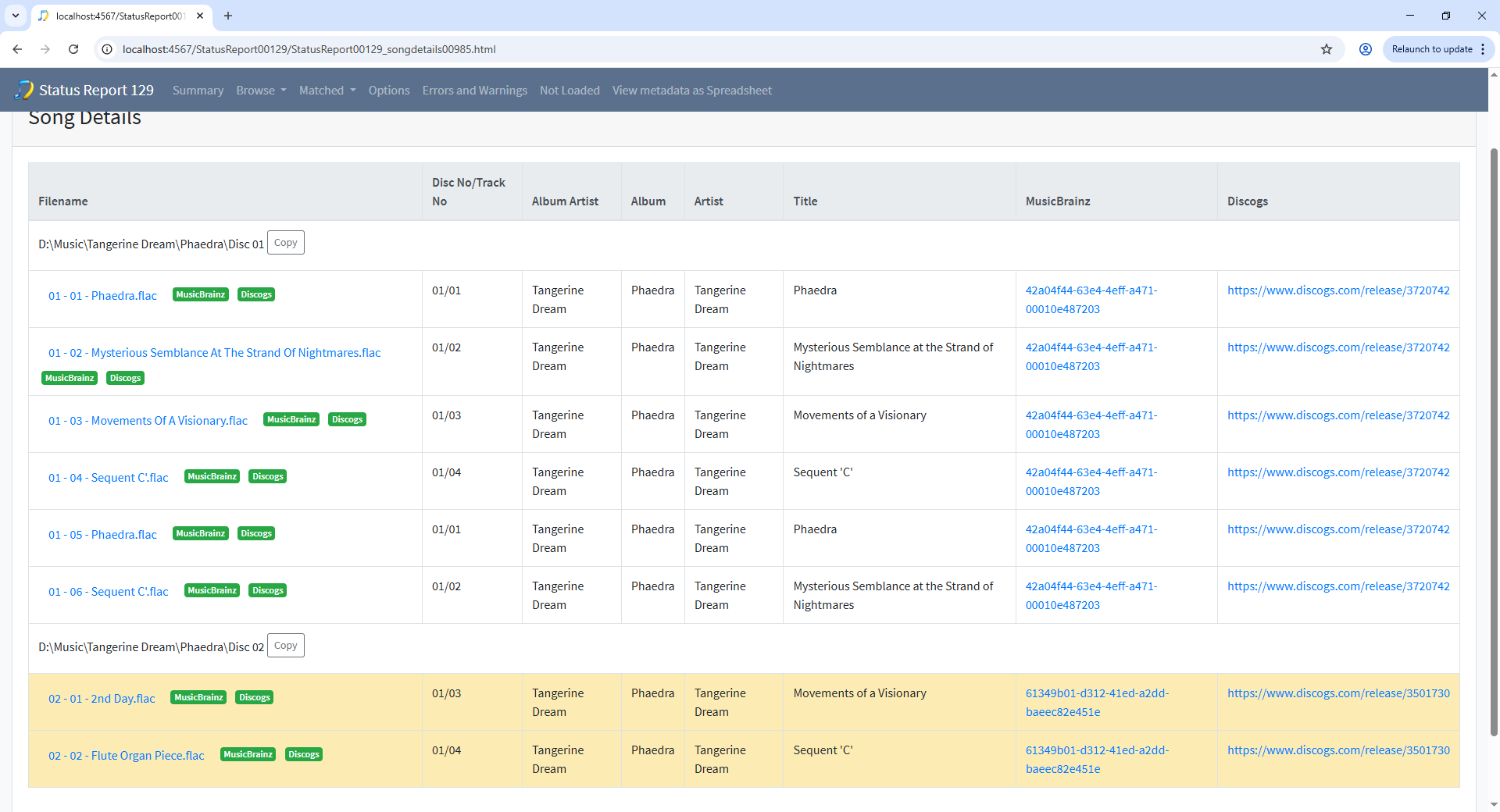Open Discogs release 3501730 for Flute Organ Piece
The image size is (1500, 812).
click(1338, 750)
